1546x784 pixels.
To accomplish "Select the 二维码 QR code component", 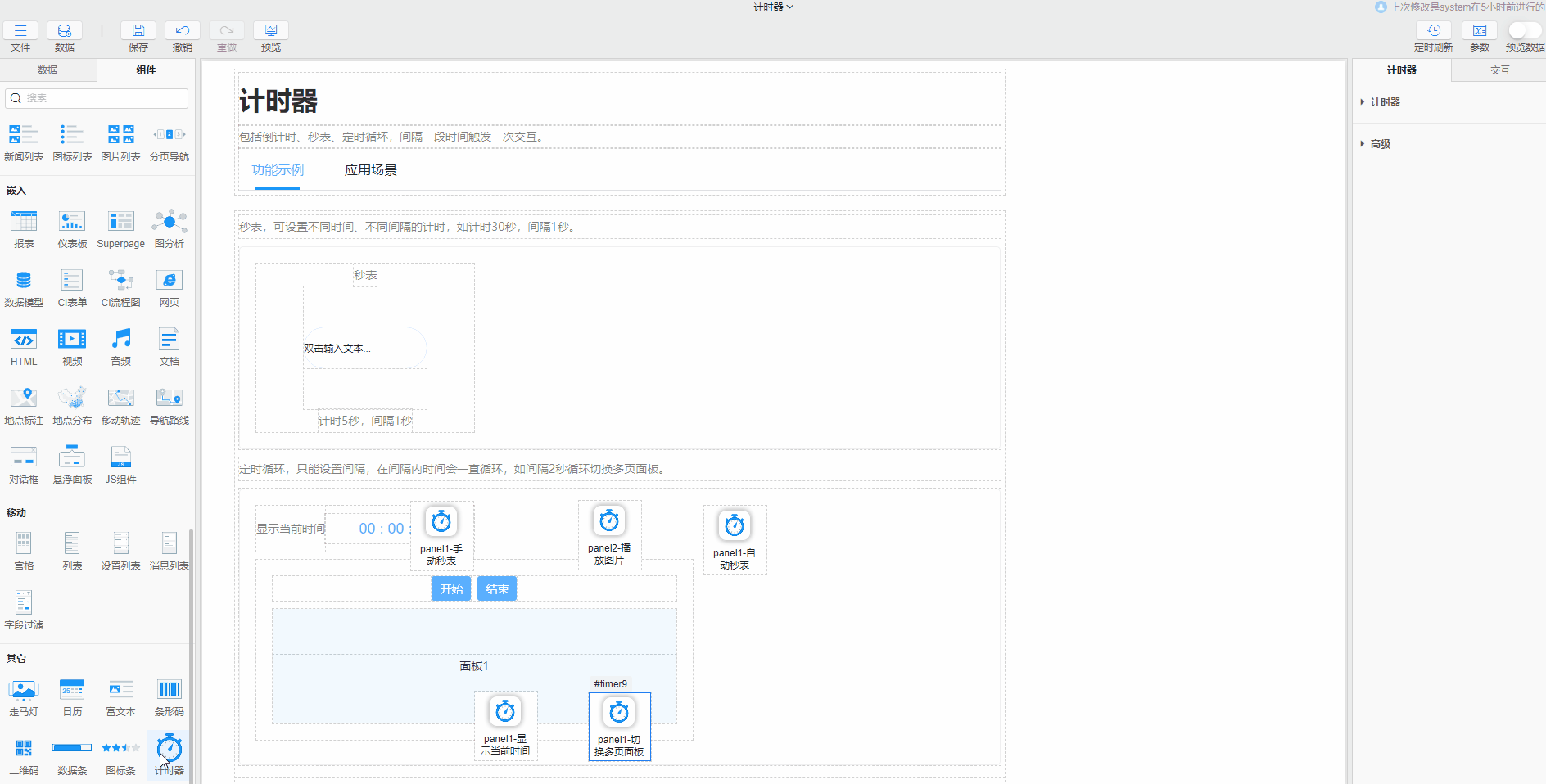I will tap(24, 749).
